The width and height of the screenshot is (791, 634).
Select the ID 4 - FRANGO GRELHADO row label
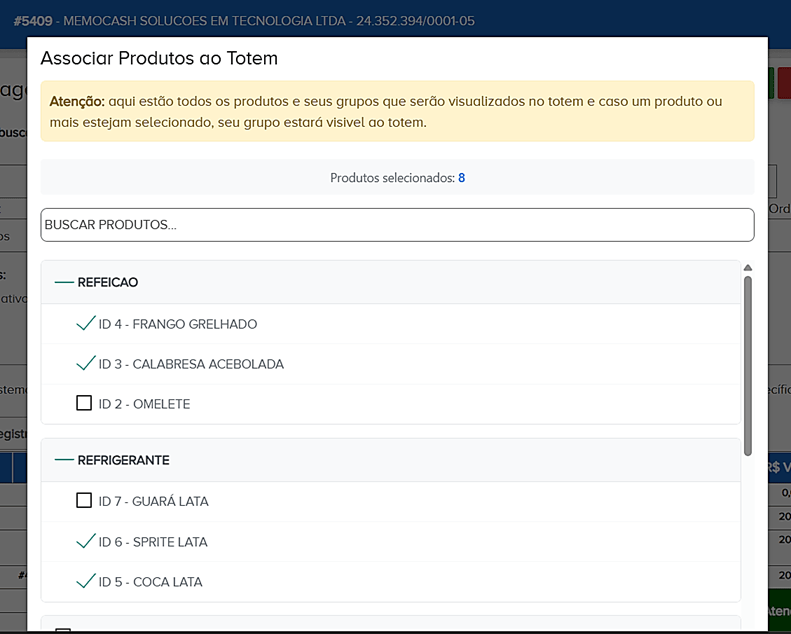coord(178,324)
